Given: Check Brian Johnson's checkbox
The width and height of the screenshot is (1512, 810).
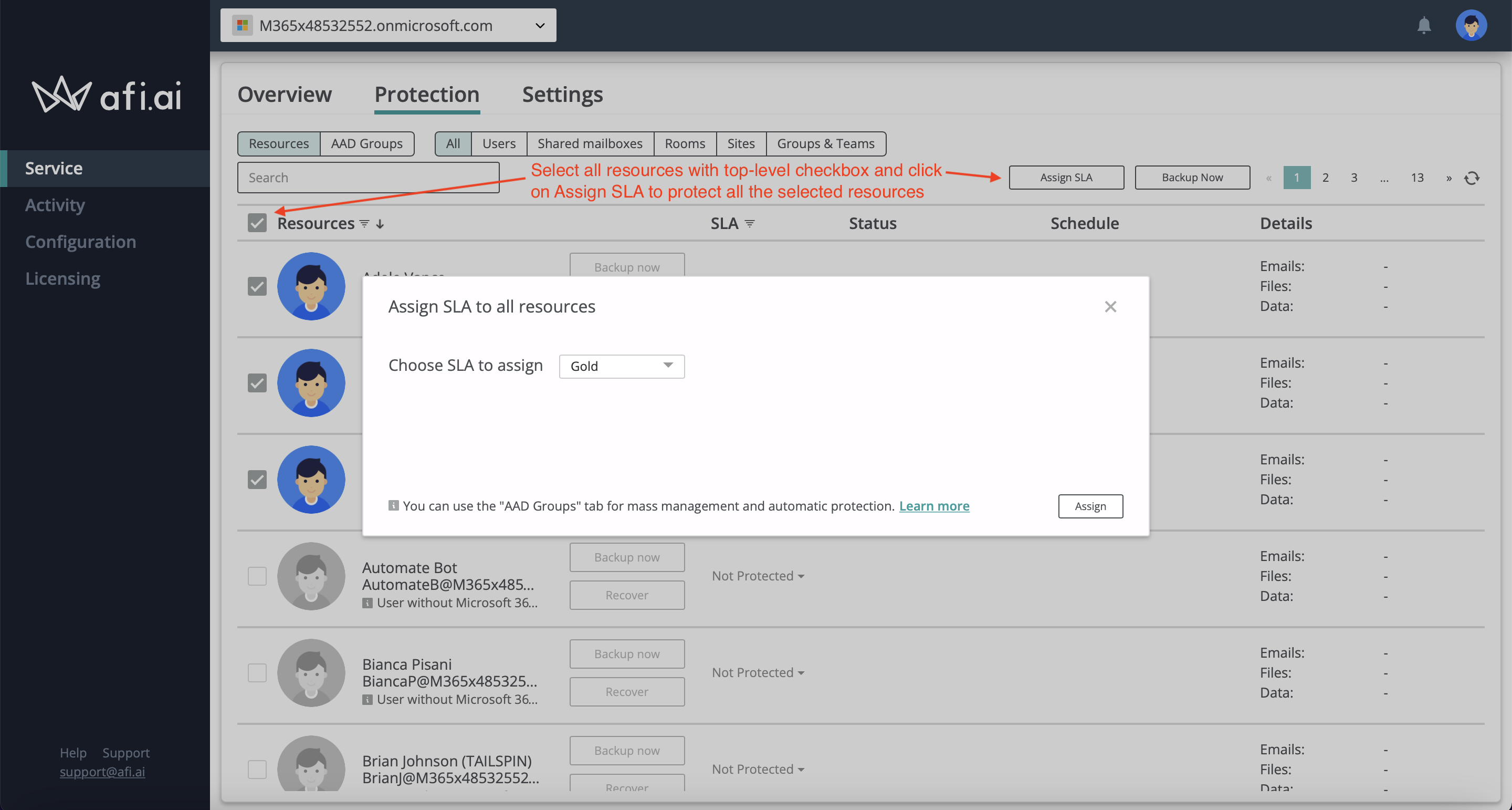Looking at the screenshot, I should click(257, 770).
